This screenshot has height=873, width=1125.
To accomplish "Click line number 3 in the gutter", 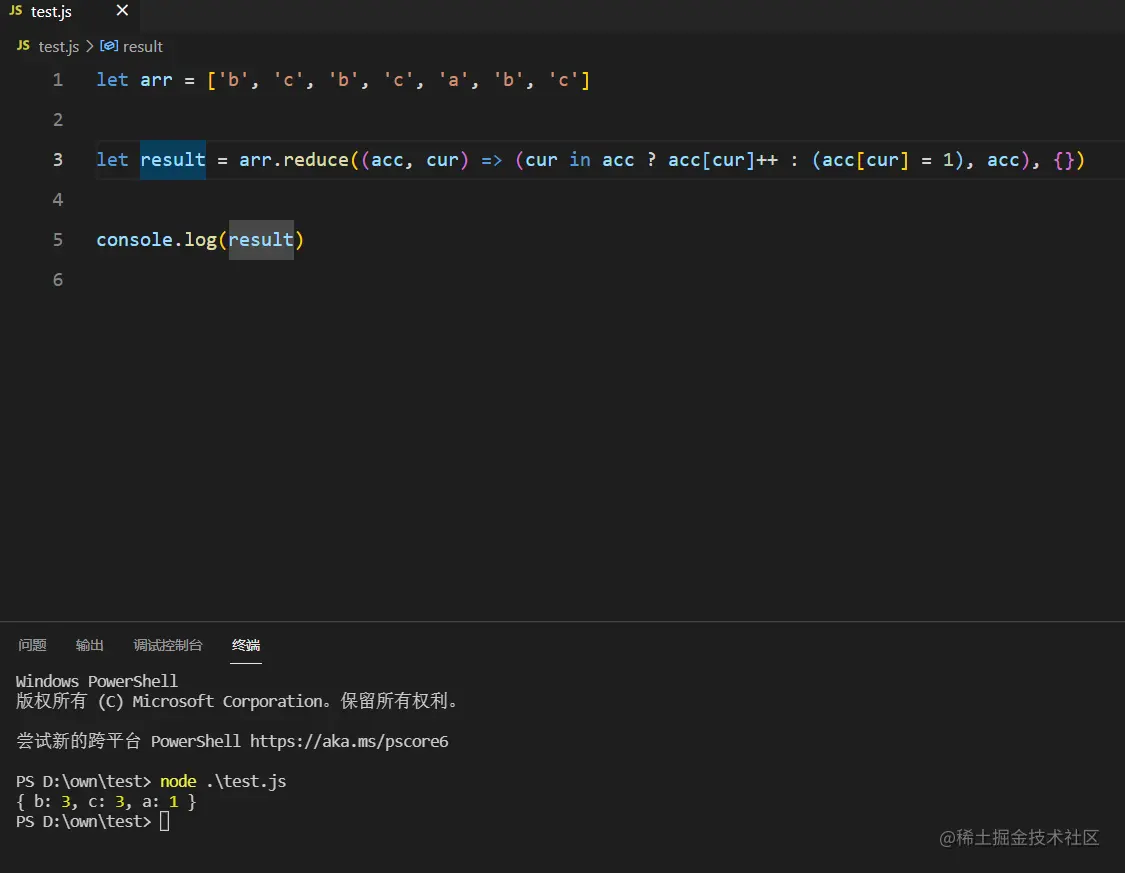I will pos(57,159).
